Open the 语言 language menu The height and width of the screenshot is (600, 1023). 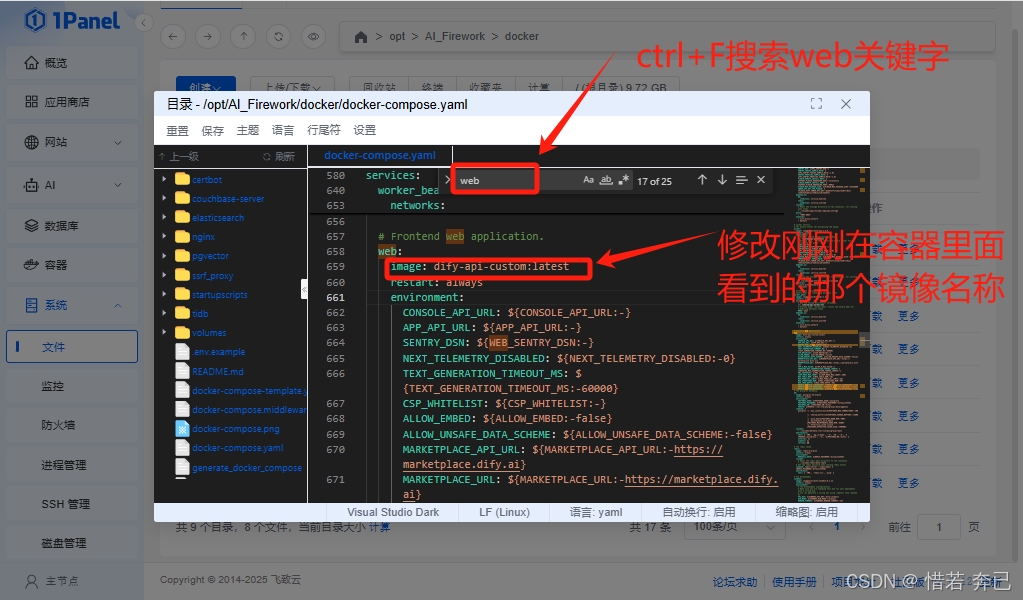[282, 130]
